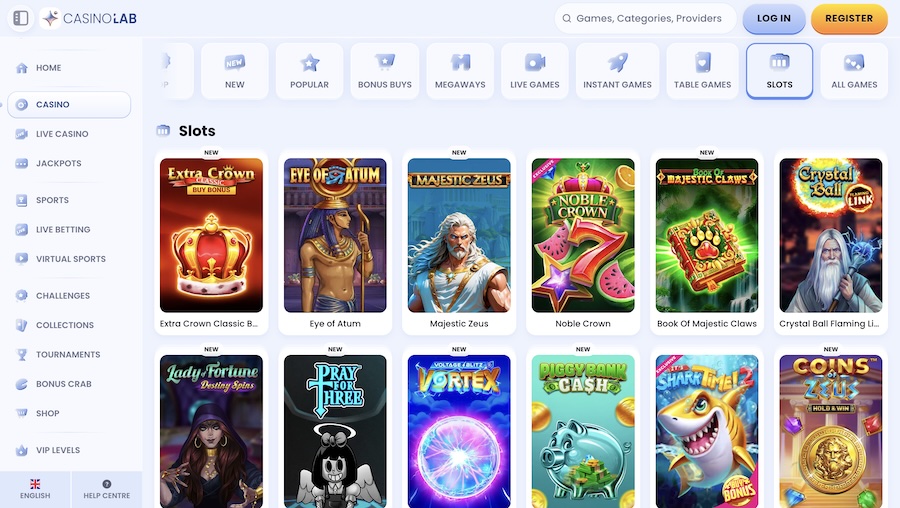
Task: Open the Help Centre link
Action: (106, 489)
